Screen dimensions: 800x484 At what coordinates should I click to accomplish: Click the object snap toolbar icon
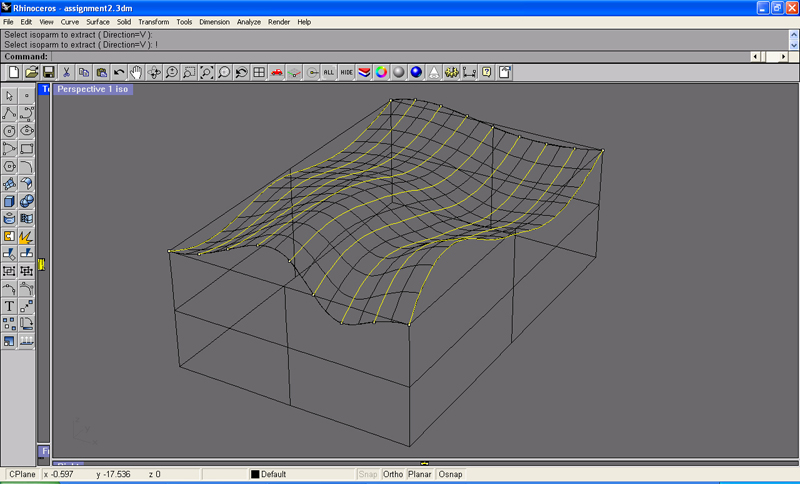tap(312, 72)
